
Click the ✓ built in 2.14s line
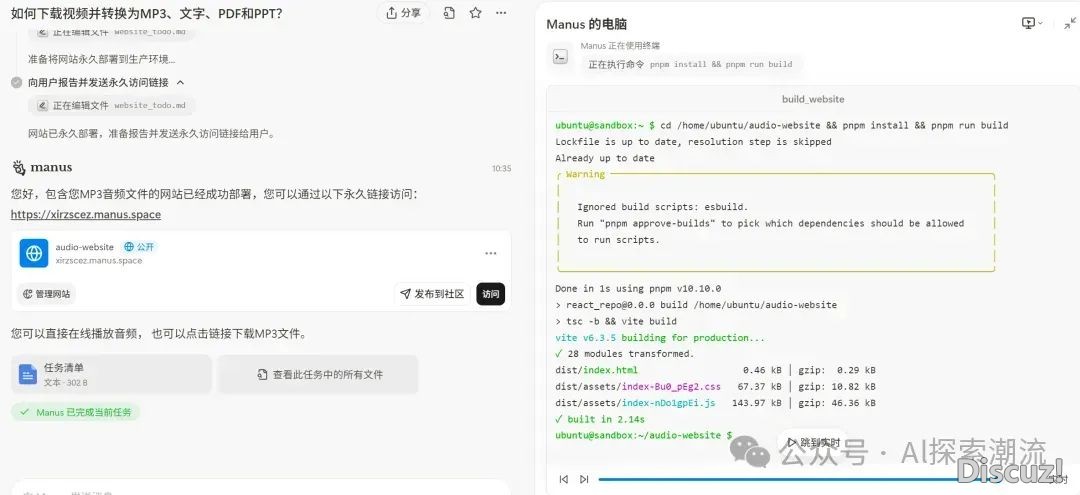pyautogui.click(x=600, y=419)
